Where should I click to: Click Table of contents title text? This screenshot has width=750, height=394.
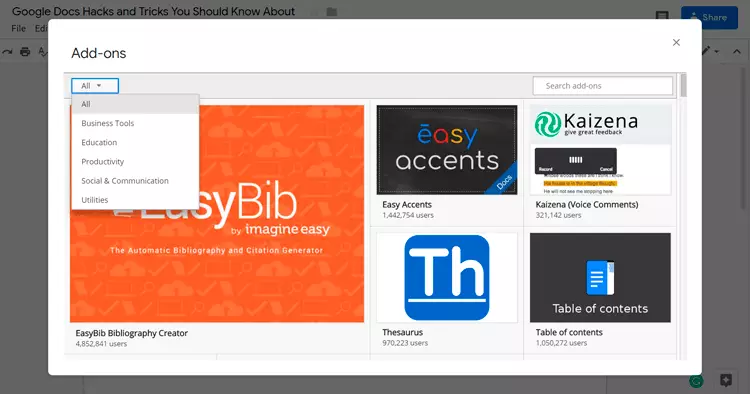pos(569,332)
